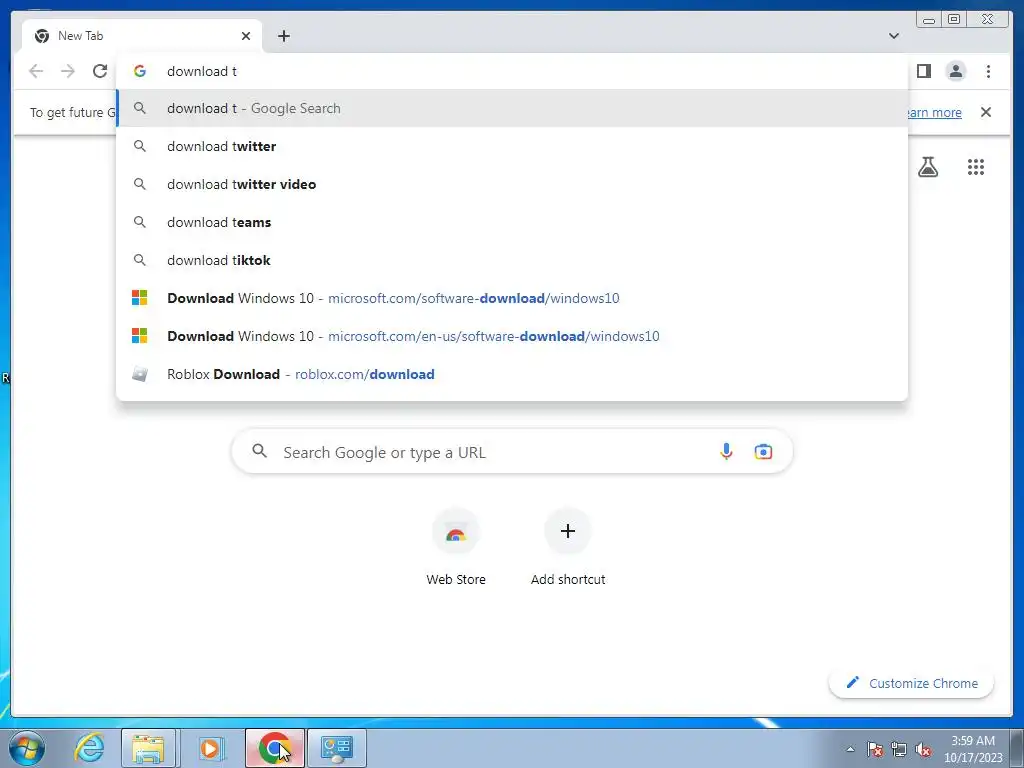Viewport: 1024px width, 768px height.
Task: Open a new tab with the plus button
Action: point(283,36)
